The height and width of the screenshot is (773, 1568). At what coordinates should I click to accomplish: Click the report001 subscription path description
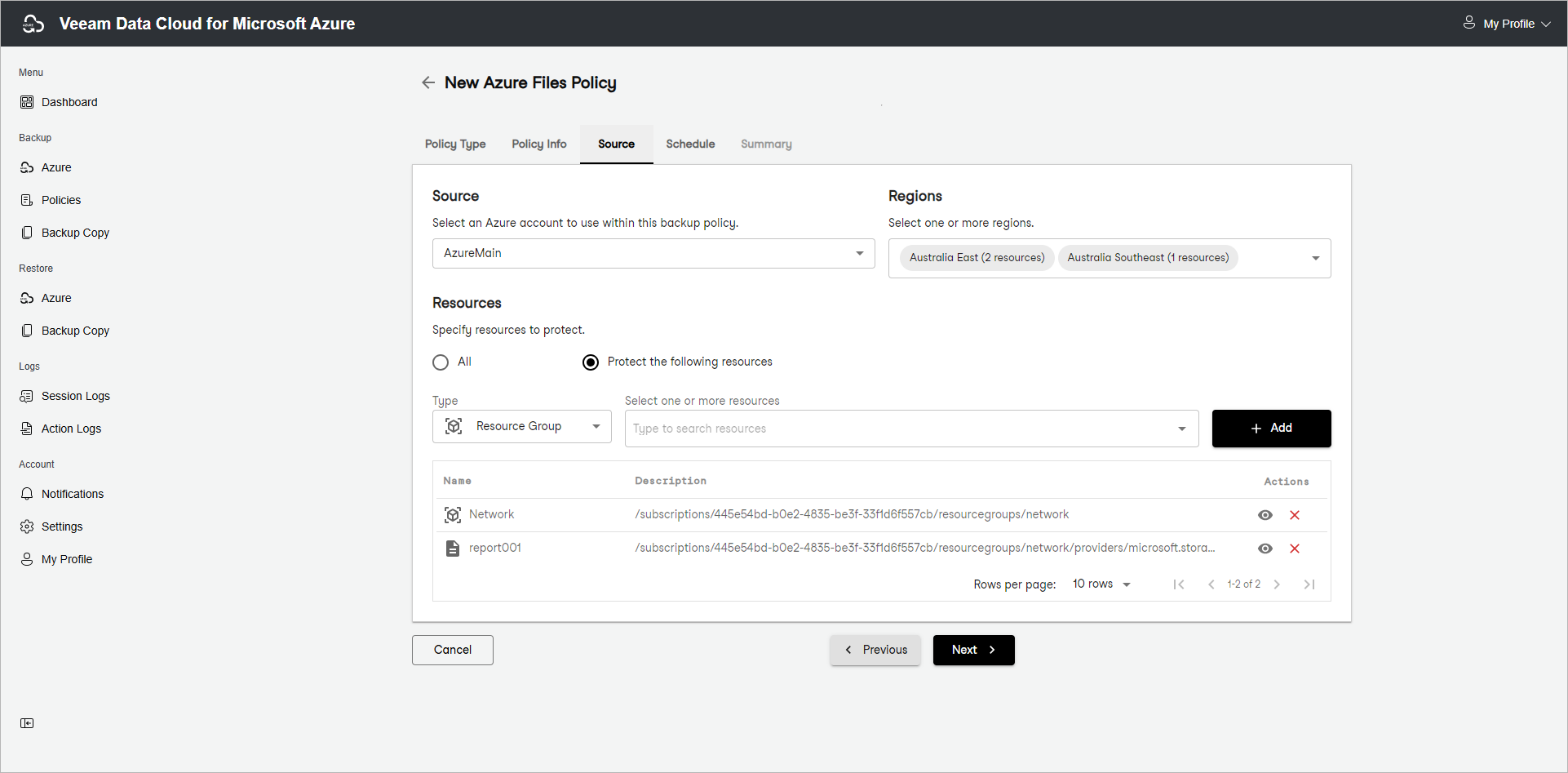coord(924,549)
